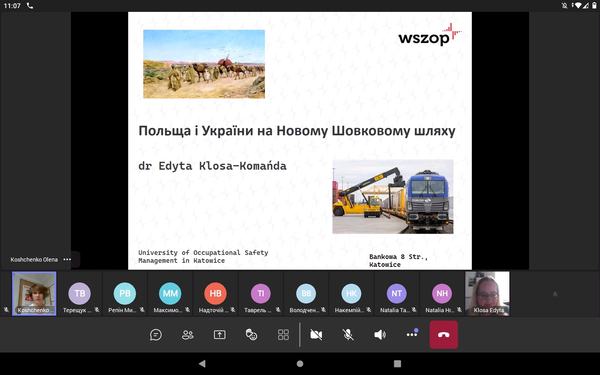
Task: Select participant HB avatar
Action: [215, 293]
